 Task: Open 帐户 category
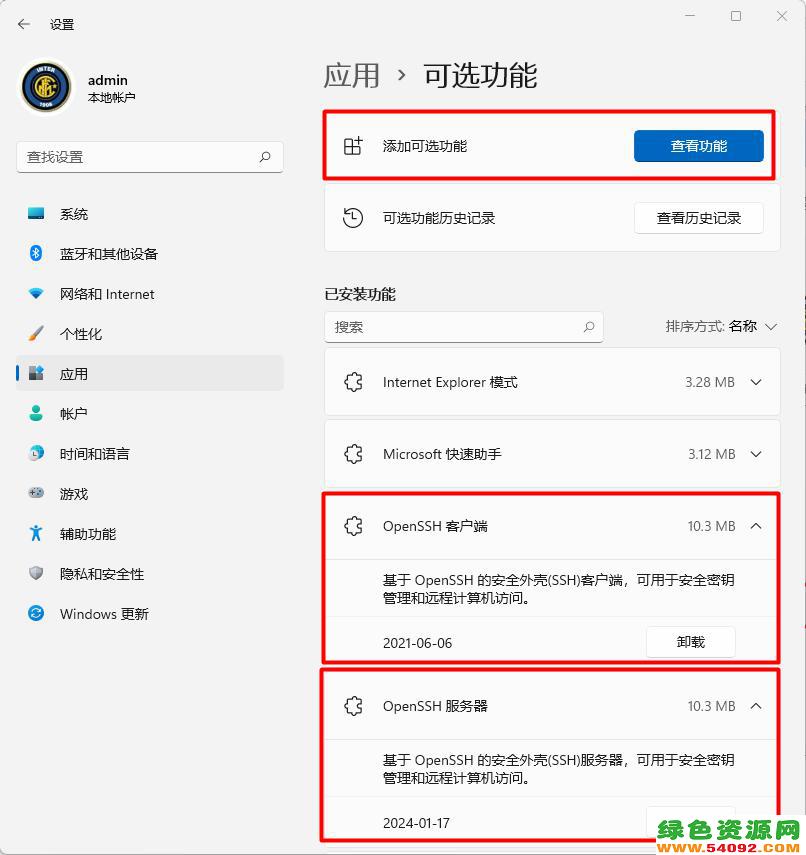150,414
